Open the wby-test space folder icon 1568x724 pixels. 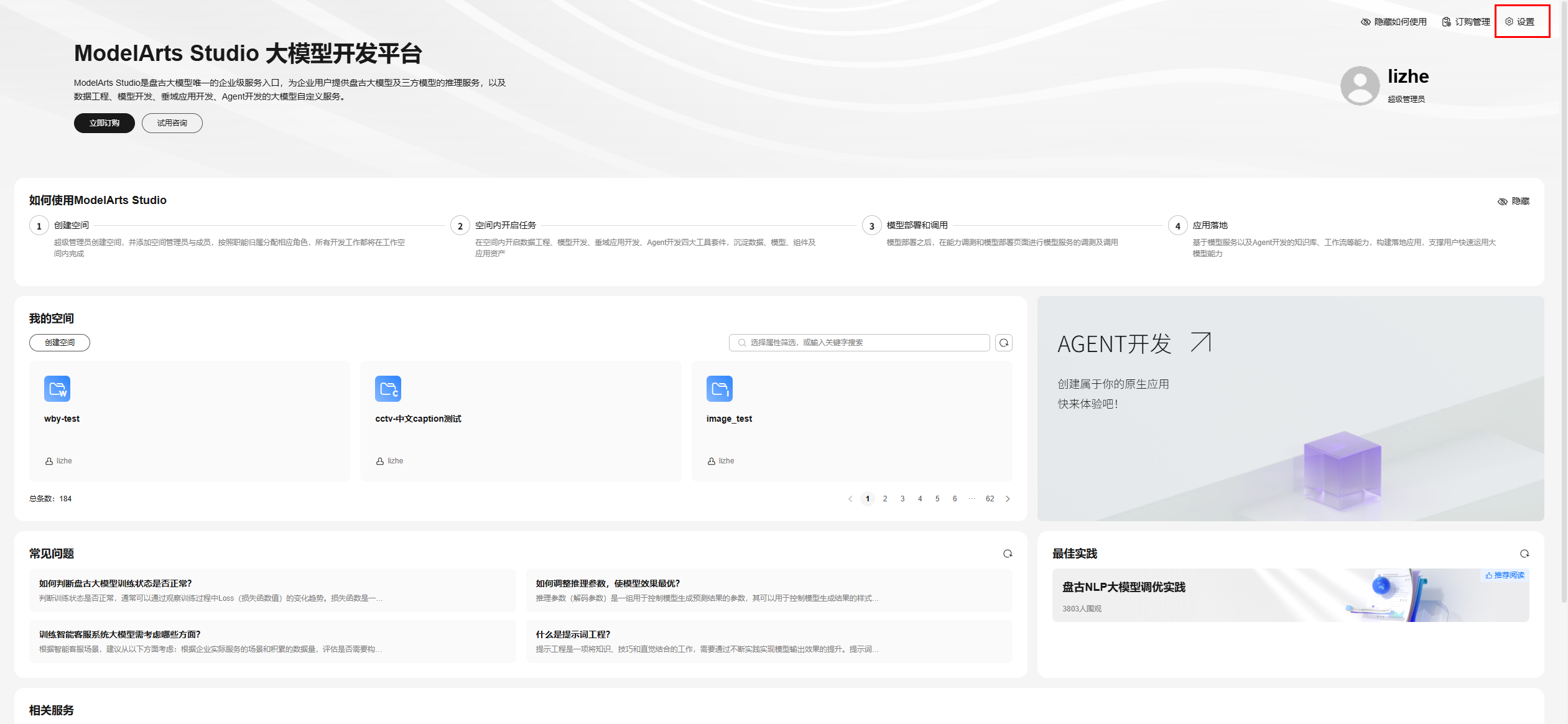(57, 389)
